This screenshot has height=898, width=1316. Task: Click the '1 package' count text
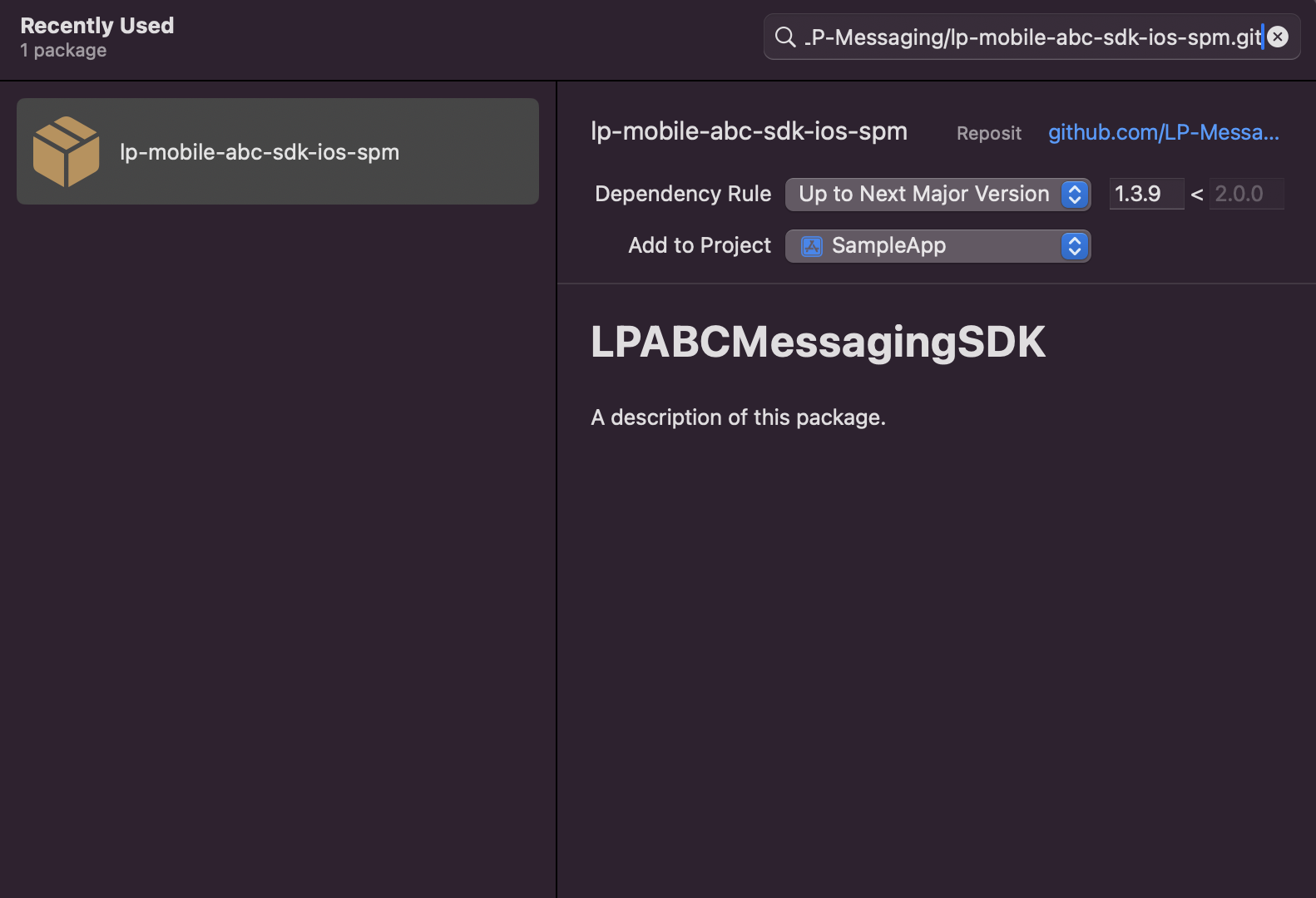tap(63, 50)
